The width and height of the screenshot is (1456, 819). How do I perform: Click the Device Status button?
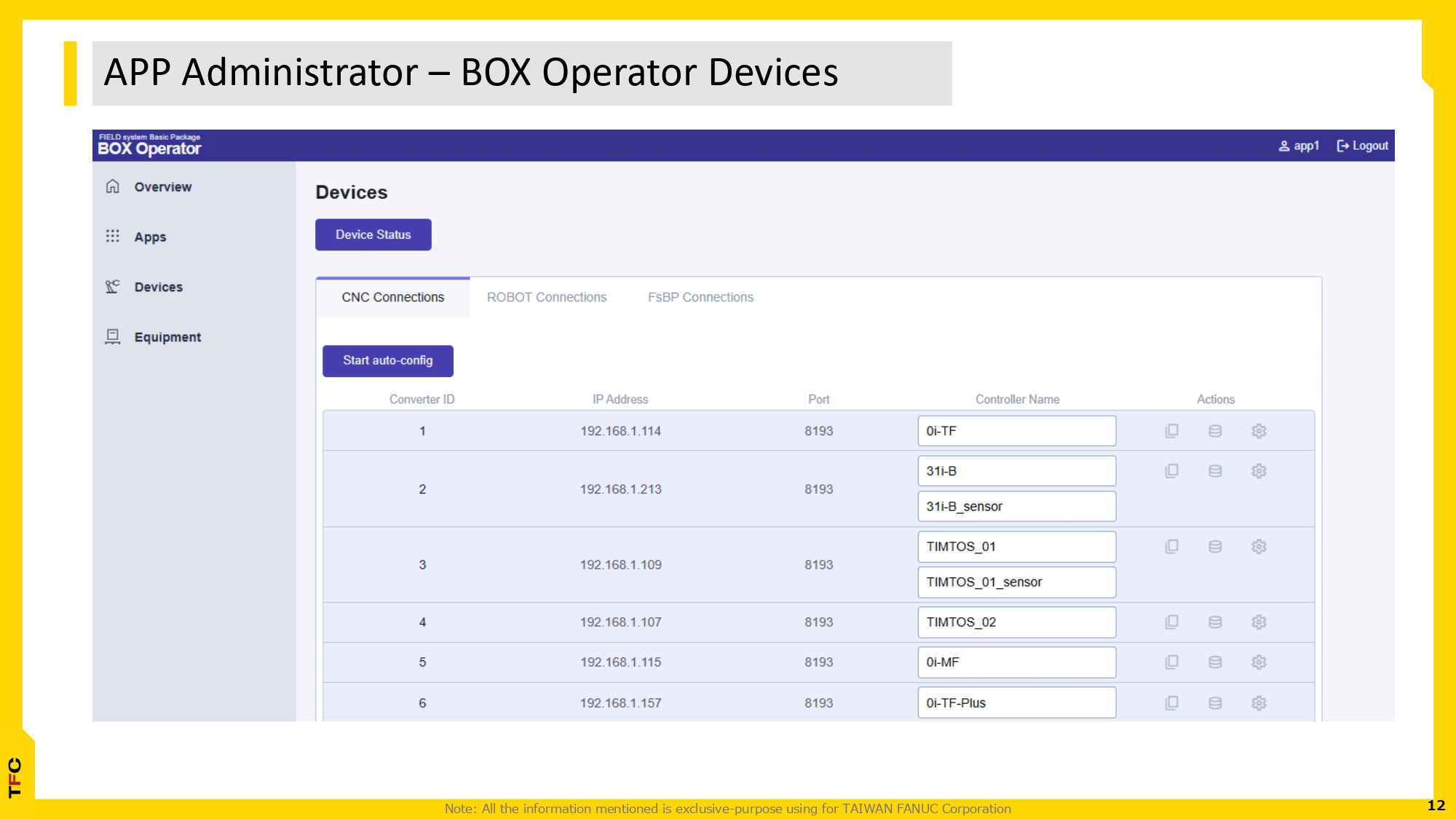(373, 234)
